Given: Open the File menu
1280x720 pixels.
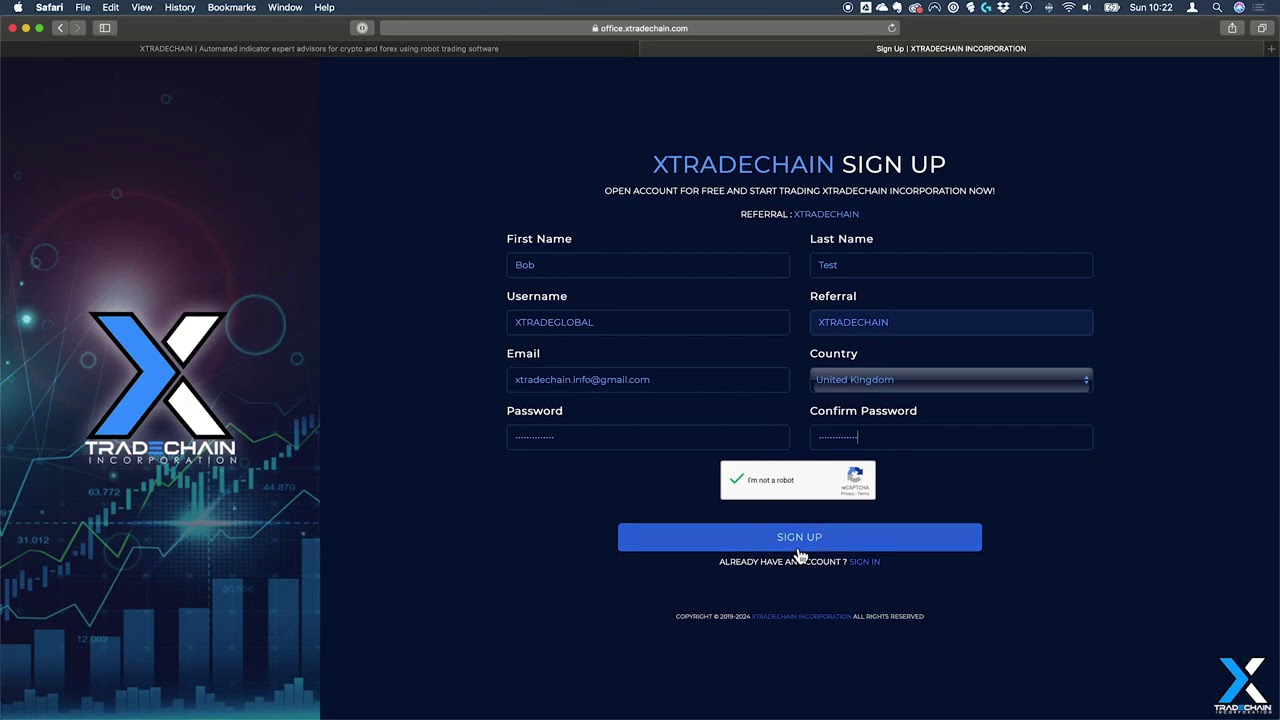Looking at the screenshot, I should (x=83, y=7).
